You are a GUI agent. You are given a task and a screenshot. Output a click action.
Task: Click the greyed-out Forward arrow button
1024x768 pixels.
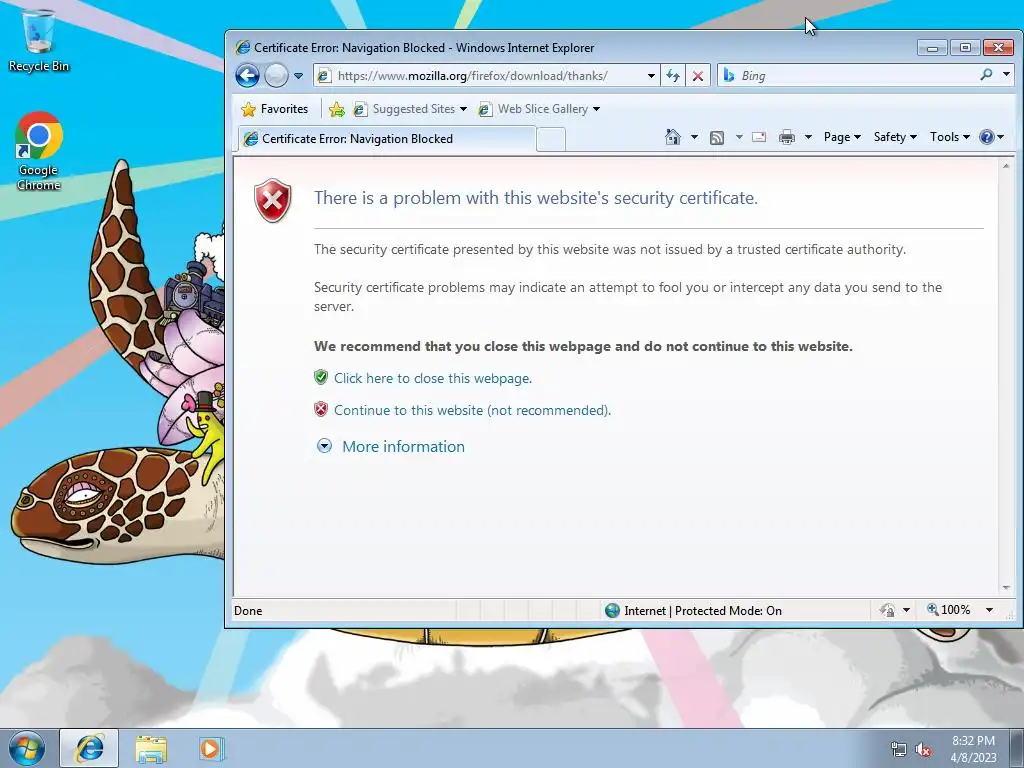click(x=276, y=76)
